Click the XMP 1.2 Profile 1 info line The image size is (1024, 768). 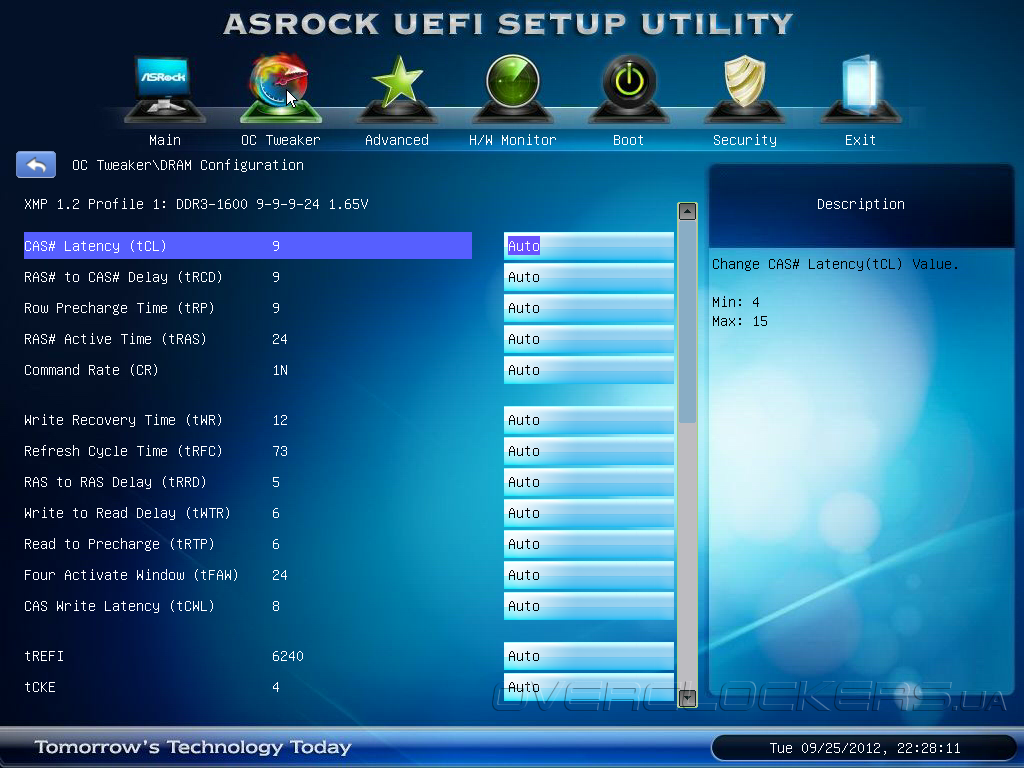point(196,204)
